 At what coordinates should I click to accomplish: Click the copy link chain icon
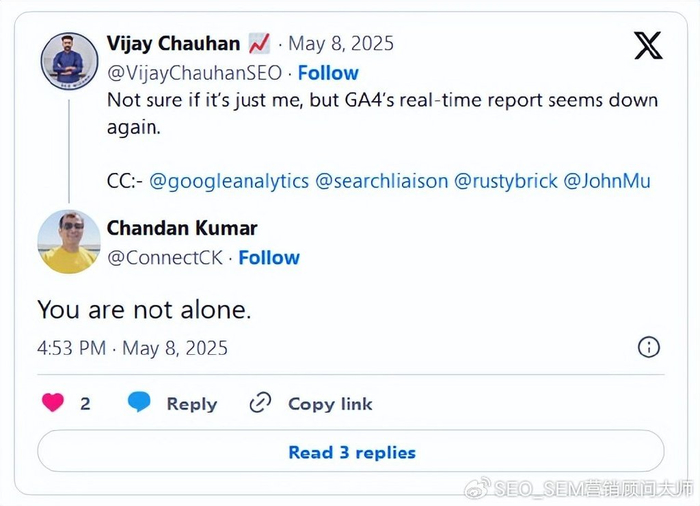click(x=260, y=403)
